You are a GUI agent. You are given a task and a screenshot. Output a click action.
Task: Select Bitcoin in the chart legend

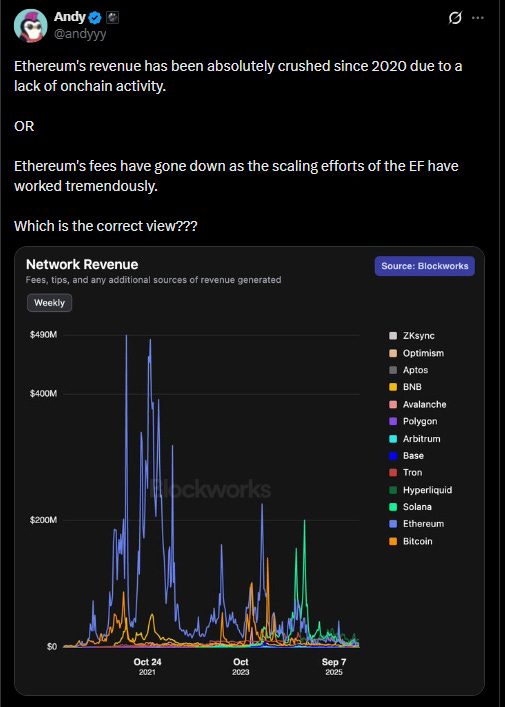click(x=411, y=541)
